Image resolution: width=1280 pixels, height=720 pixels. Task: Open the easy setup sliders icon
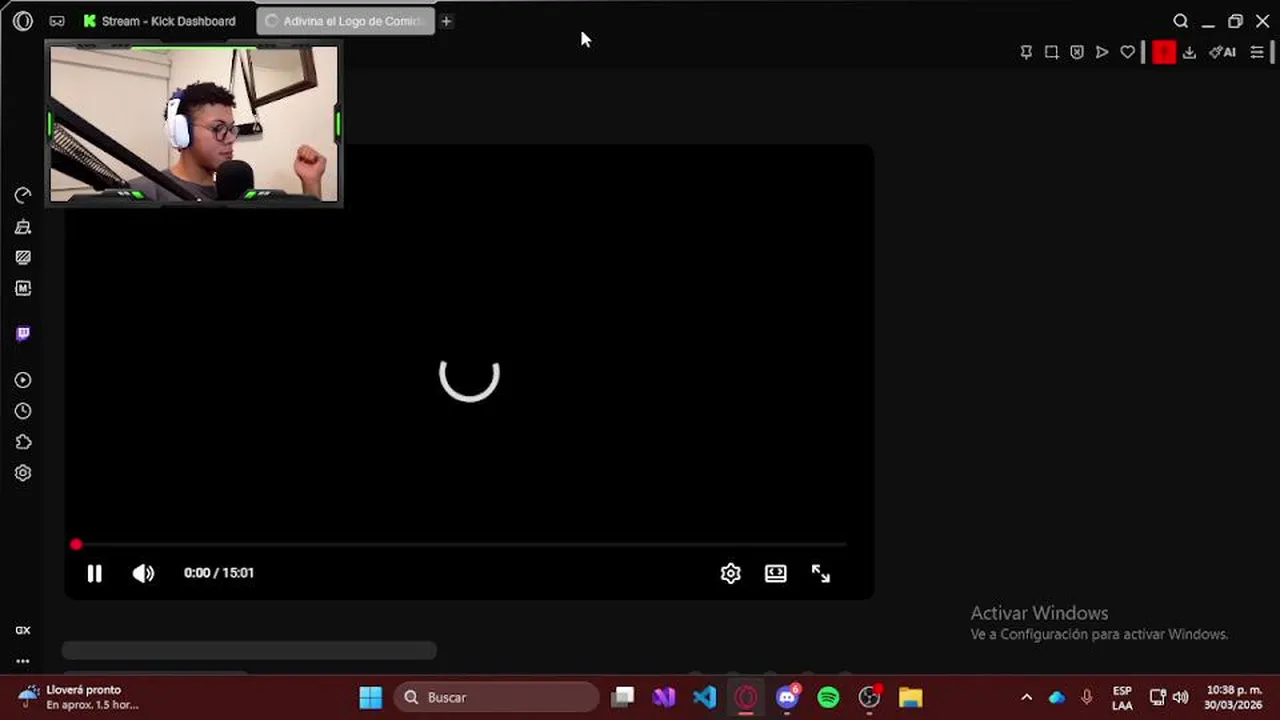click(x=1257, y=52)
